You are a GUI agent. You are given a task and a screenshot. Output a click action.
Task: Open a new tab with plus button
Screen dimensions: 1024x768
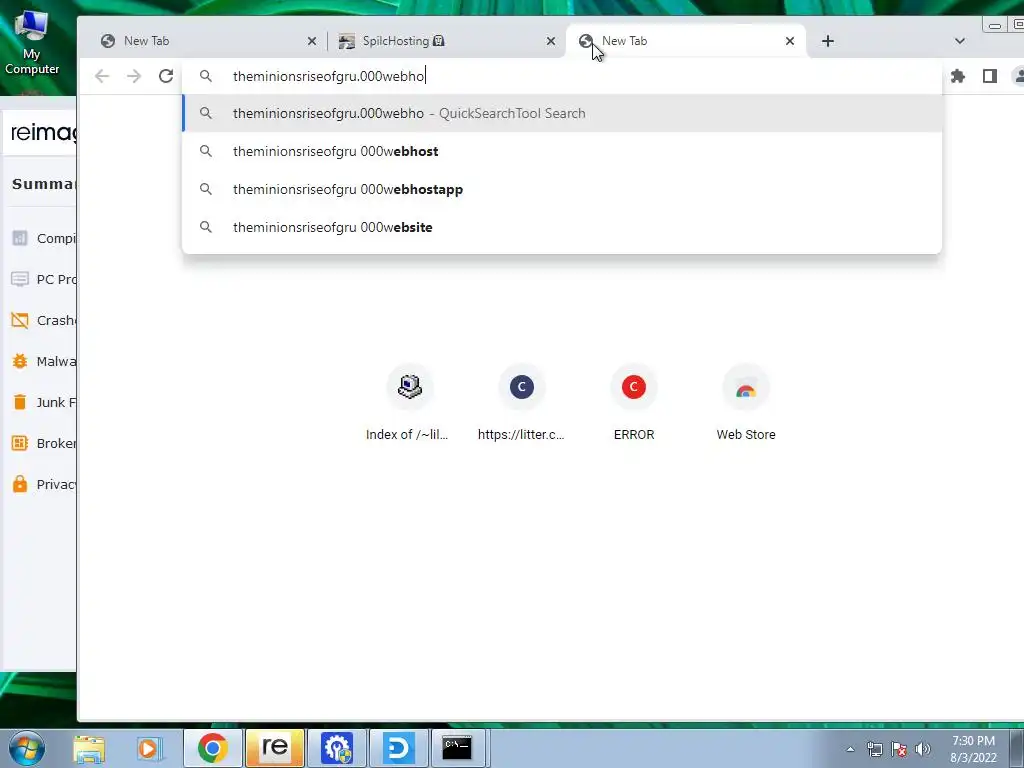tap(827, 41)
